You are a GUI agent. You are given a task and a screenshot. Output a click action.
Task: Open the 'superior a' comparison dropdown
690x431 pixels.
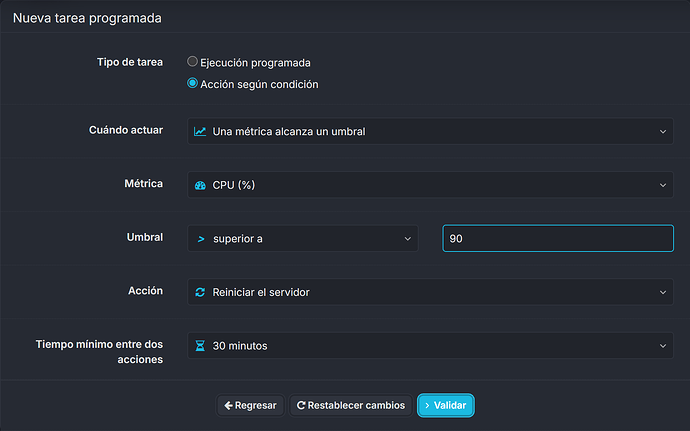point(303,239)
